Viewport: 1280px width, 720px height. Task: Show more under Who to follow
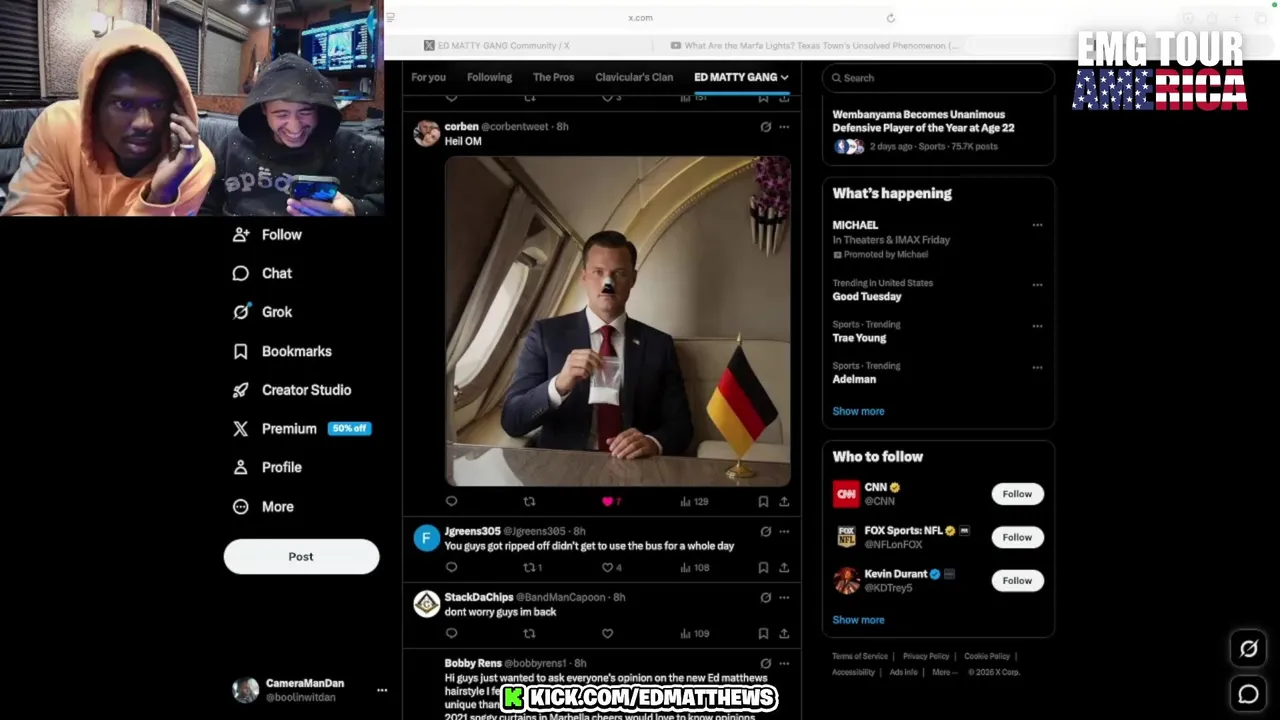click(858, 620)
